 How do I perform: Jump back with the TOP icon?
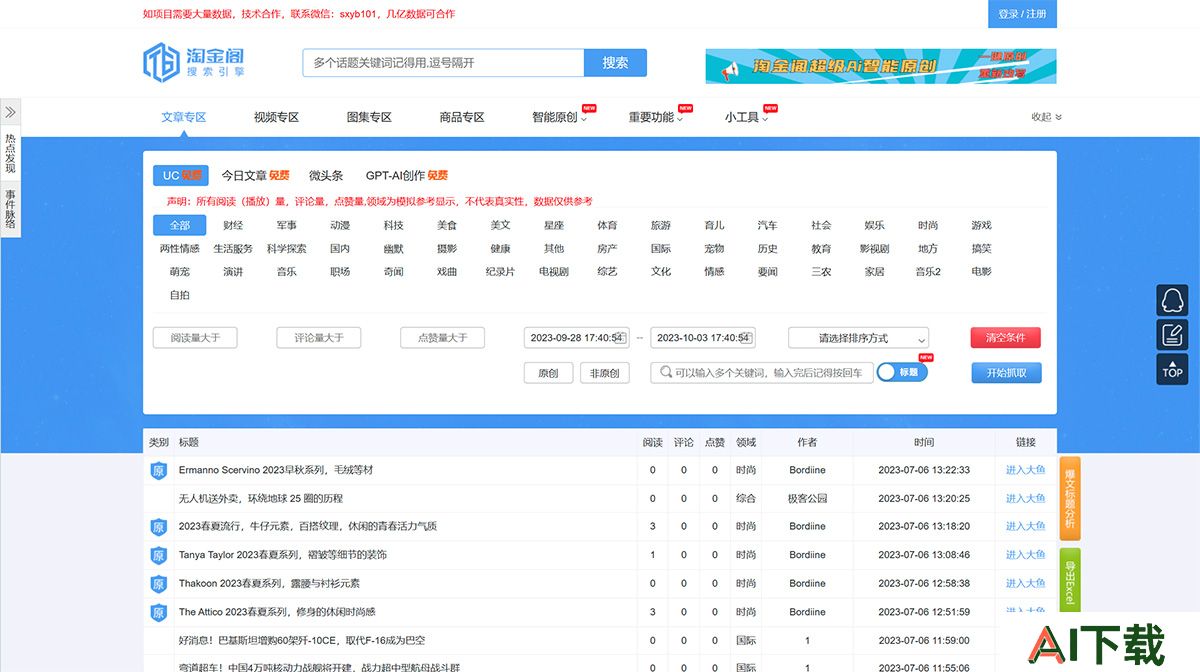tap(1172, 369)
